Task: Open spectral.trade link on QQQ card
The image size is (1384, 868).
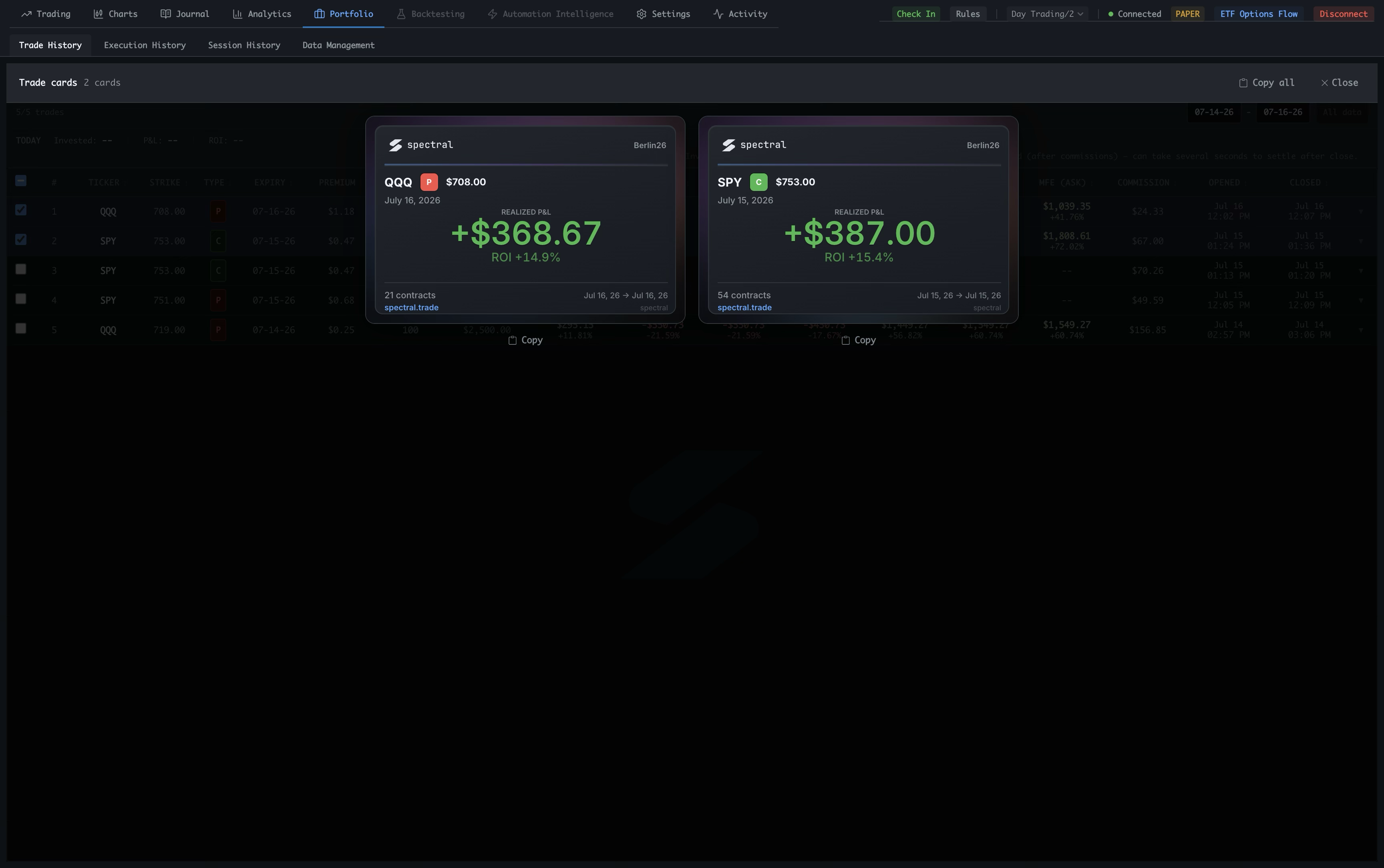Action: [412, 308]
